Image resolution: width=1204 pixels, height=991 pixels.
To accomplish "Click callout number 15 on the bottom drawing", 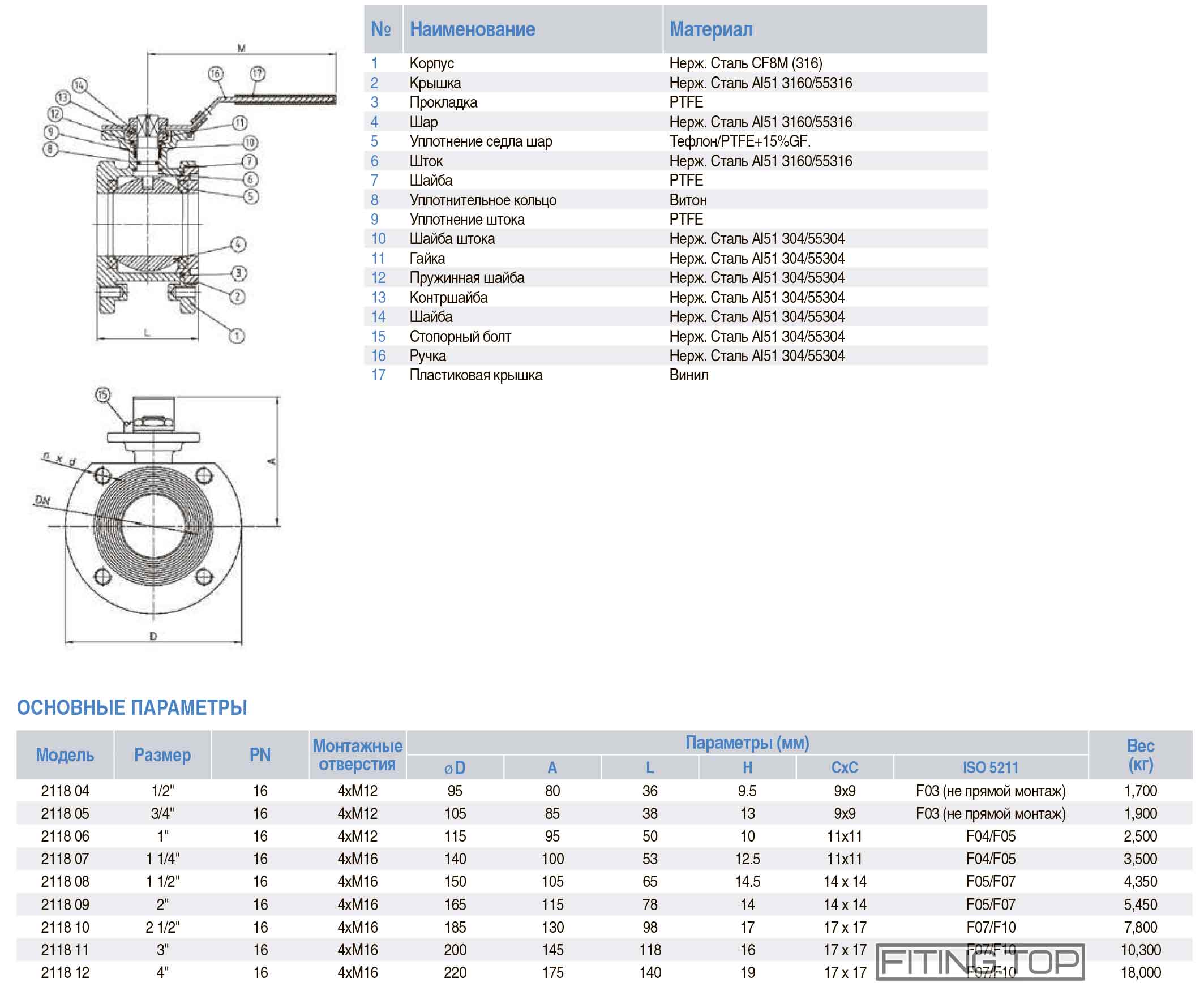I will [x=103, y=395].
